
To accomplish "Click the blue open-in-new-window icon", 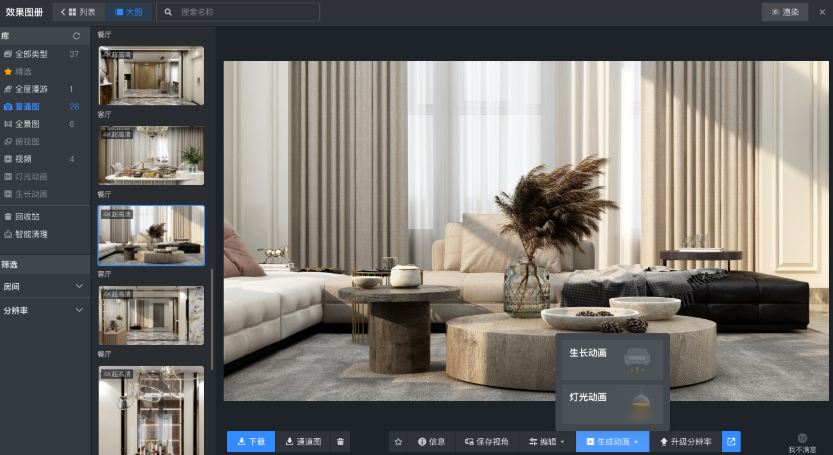I will tap(731, 441).
